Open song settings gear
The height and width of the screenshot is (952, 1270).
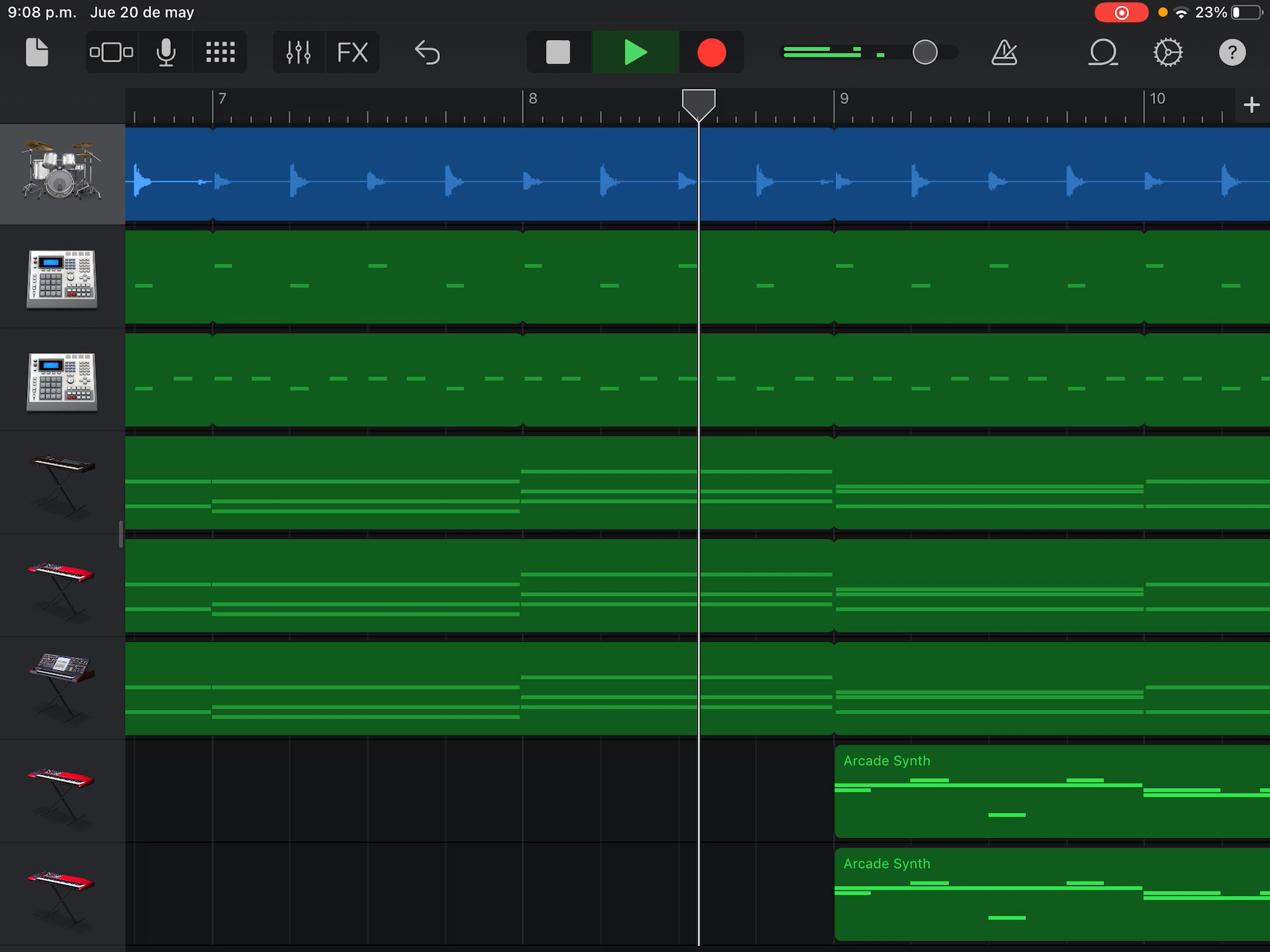(1168, 52)
